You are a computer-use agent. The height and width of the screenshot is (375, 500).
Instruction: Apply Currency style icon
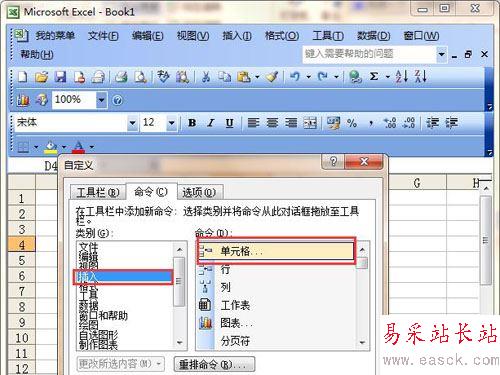[333, 123]
